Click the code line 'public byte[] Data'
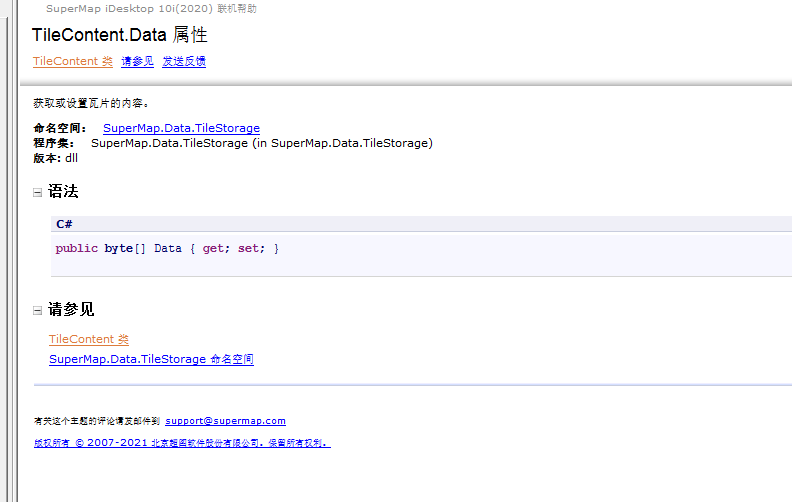 coord(167,248)
